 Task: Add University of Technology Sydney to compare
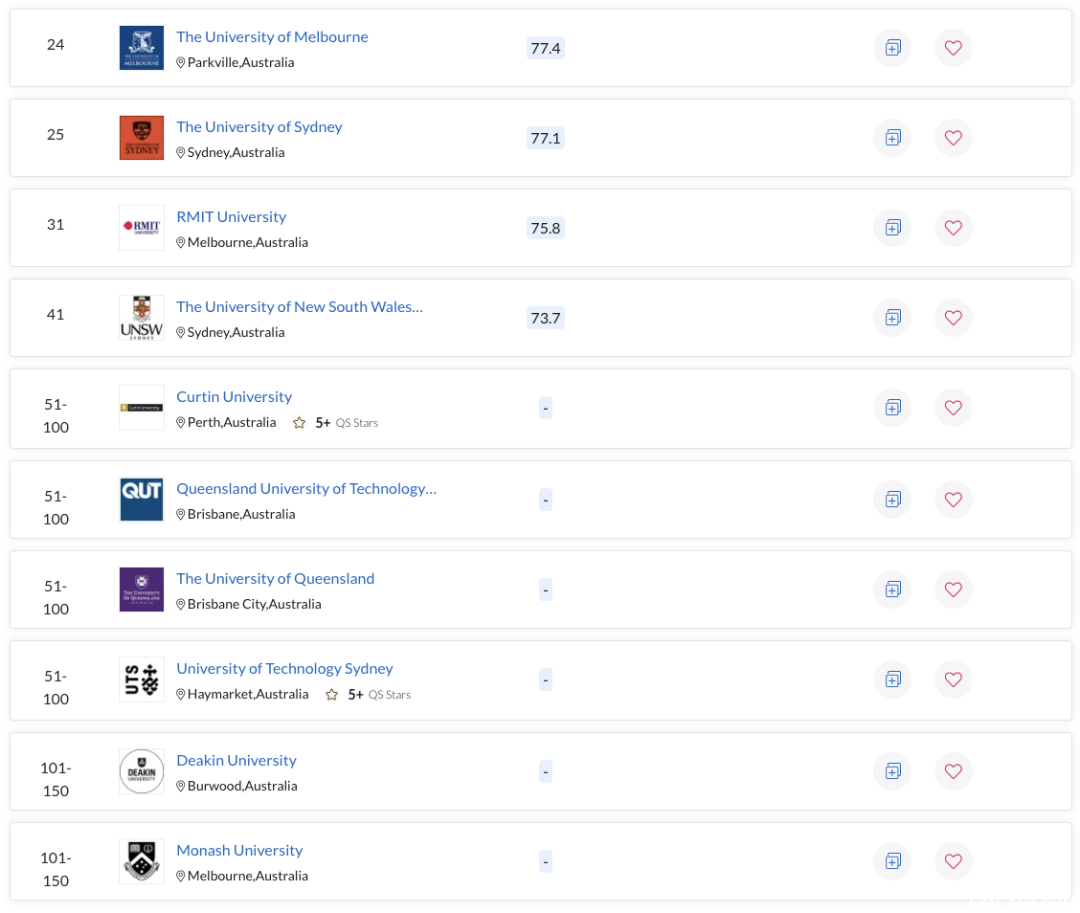[x=893, y=680]
